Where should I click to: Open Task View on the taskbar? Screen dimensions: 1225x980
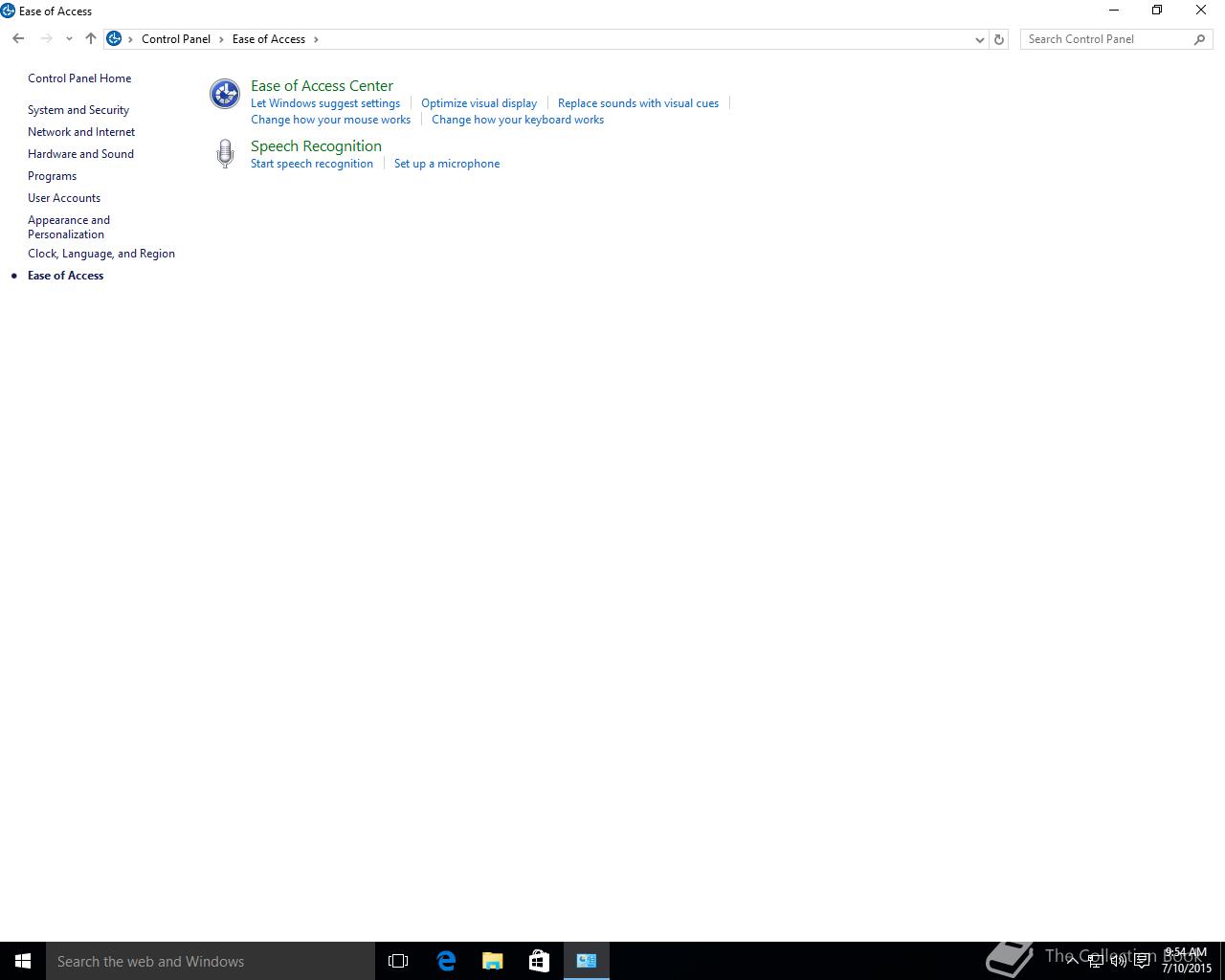click(398, 961)
